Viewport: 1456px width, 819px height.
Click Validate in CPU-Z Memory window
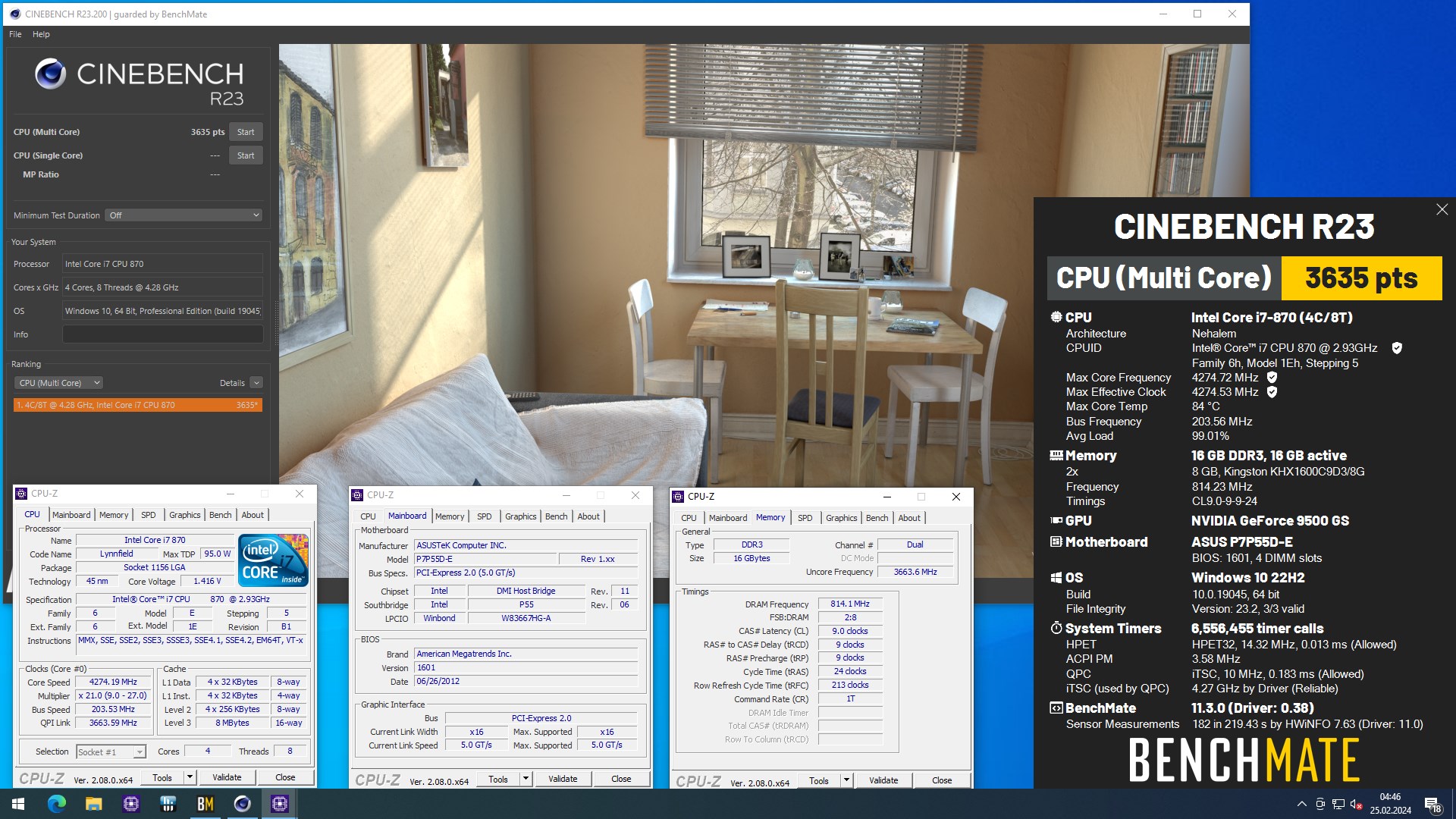883,780
